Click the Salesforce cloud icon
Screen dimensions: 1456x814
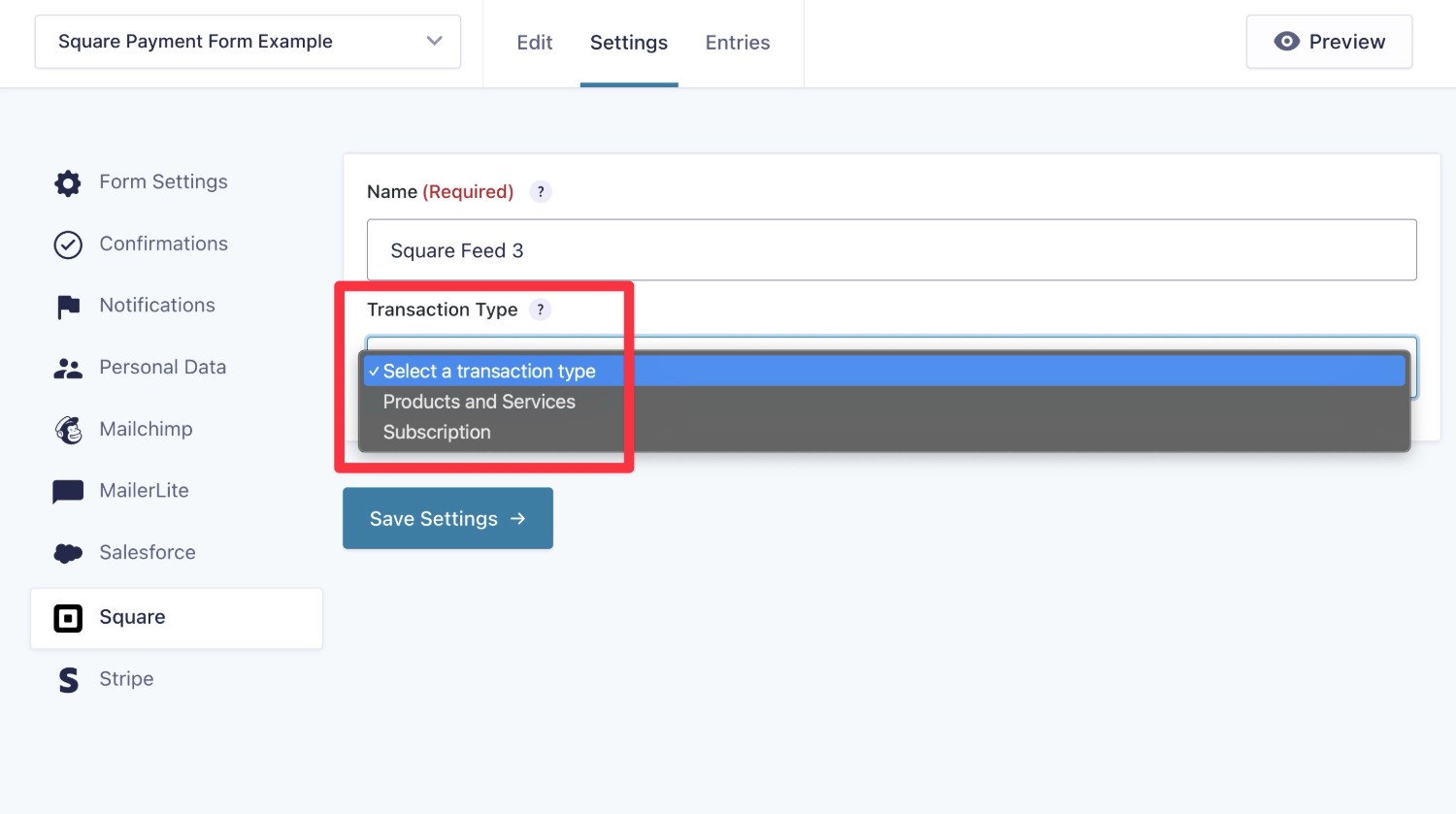point(68,553)
